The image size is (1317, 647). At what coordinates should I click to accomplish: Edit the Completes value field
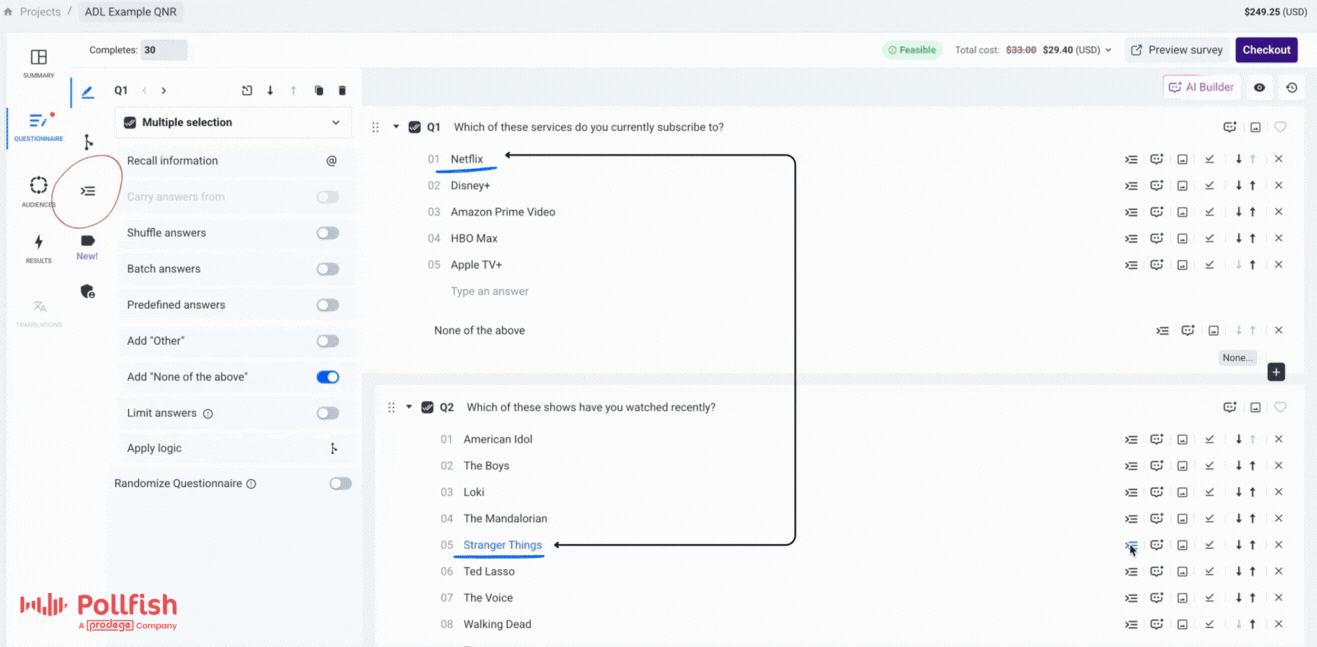pyautogui.click(x=163, y=50)
